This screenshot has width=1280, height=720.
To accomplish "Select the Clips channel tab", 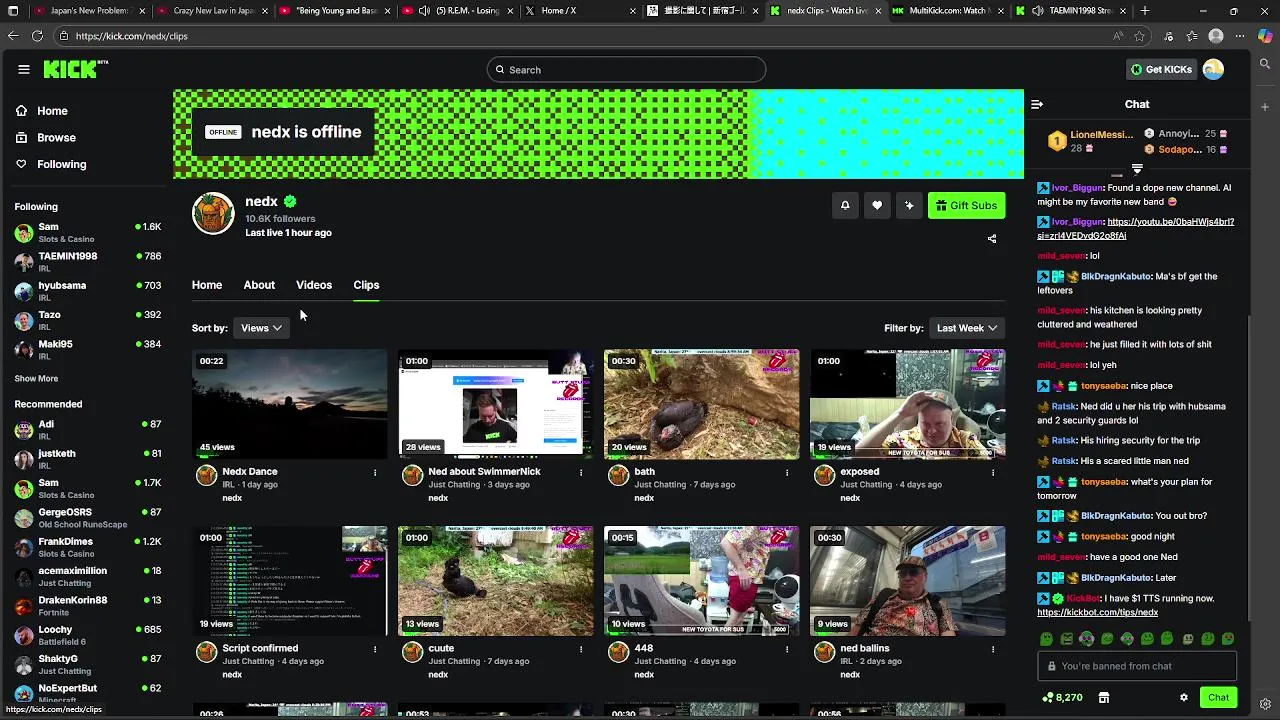I will (366, 285).
